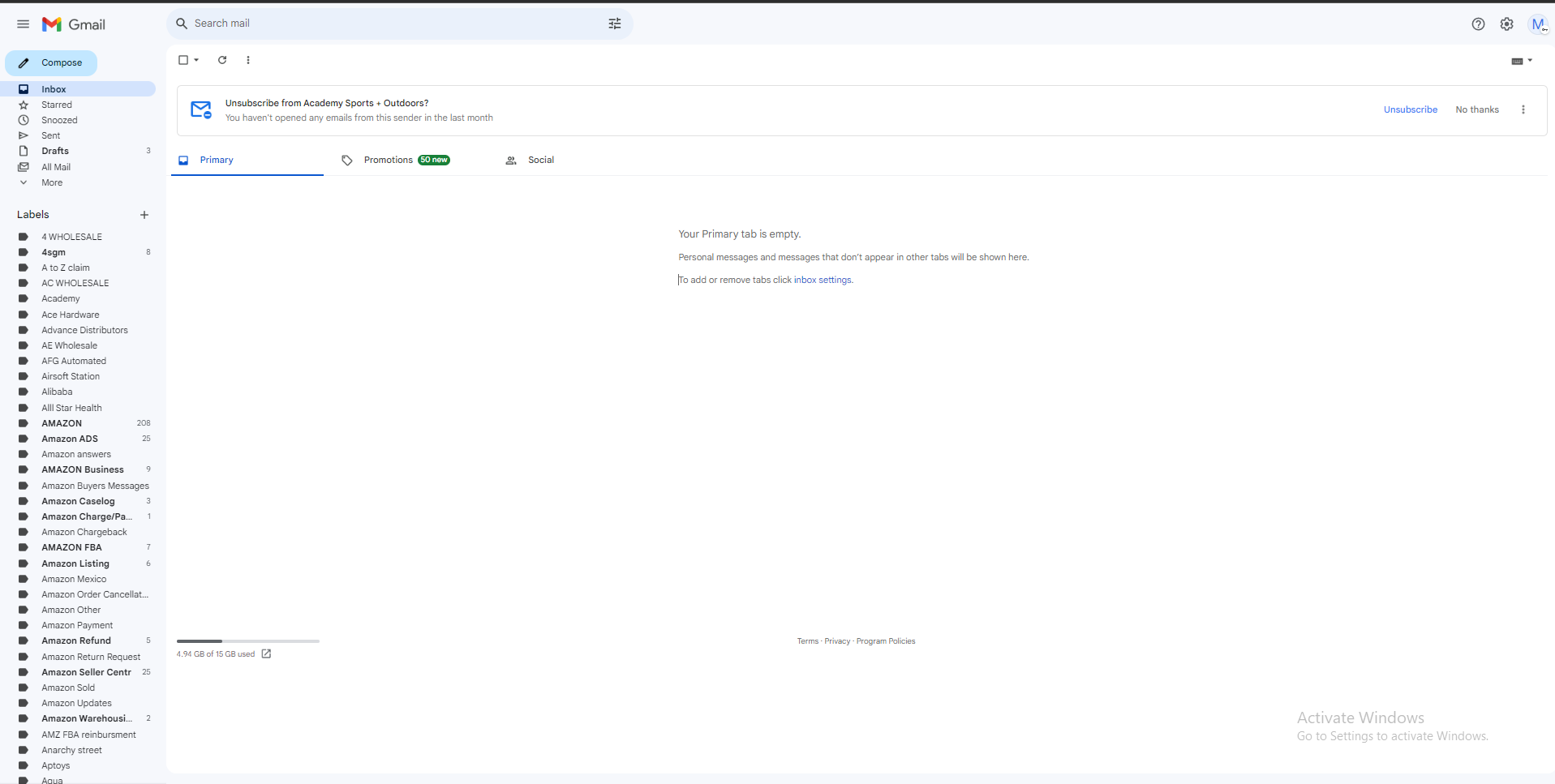Open the select dropdown arrow
Viewport: 1555px width, 784px height.
point(196,60)
